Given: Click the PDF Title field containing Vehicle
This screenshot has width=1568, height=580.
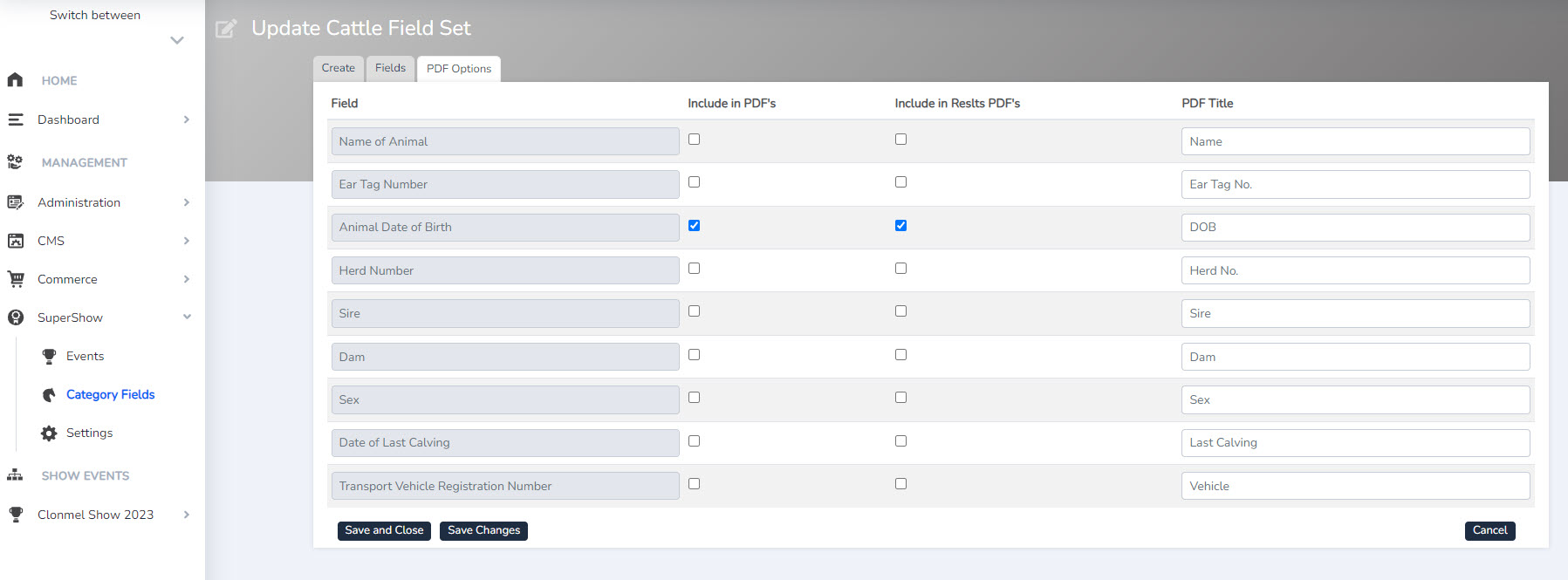Looking at the screenshot, I should tap(1354, 486).
